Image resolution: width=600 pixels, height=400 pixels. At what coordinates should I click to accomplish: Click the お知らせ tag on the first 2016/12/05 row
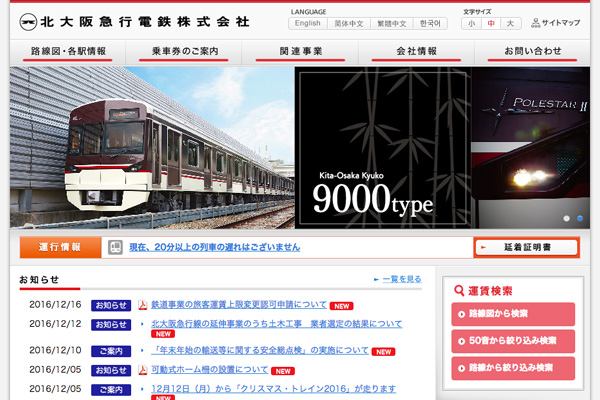coord(111,371)
